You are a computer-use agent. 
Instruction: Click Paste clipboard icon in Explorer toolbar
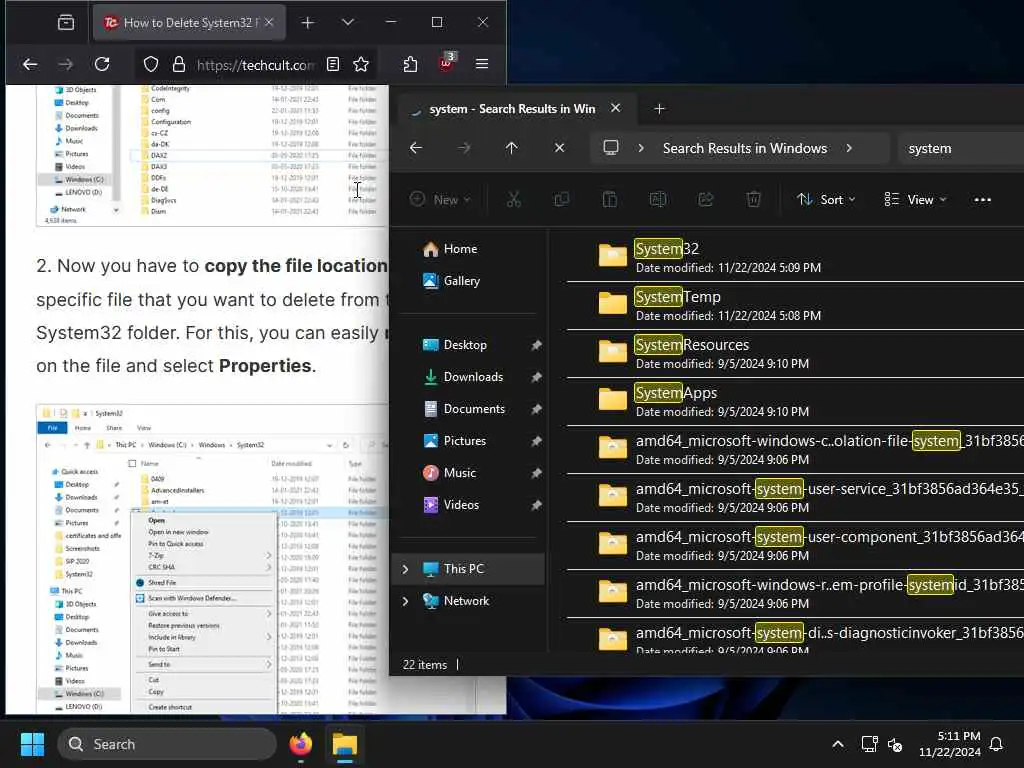point(609,199)
